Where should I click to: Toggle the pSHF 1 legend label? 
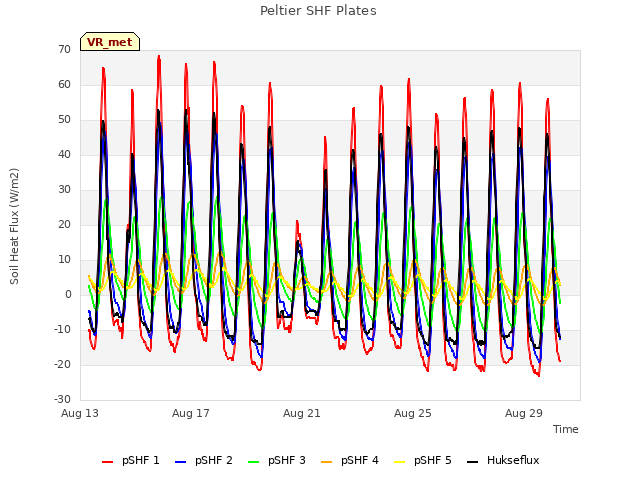click(x=141, y=460)
